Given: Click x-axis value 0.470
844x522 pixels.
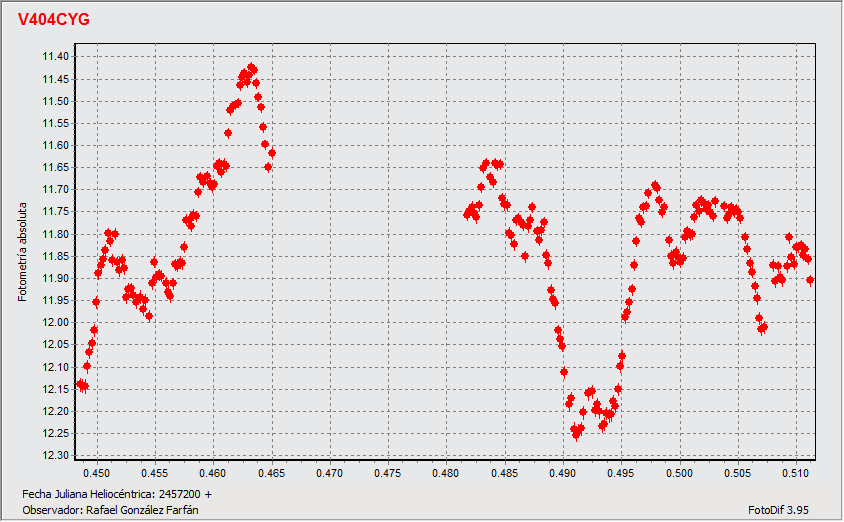Looking at the screenshot, I should coord(330,473).
